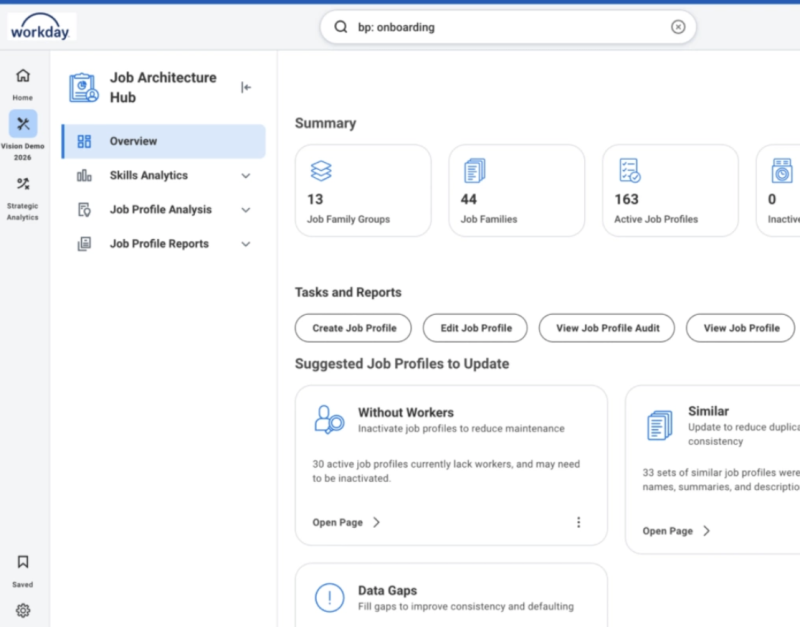The width and height of the screenshot is (800, 627).
Task: Click the chevron beside Without Workers Open Page
Action: click(377, 522)
